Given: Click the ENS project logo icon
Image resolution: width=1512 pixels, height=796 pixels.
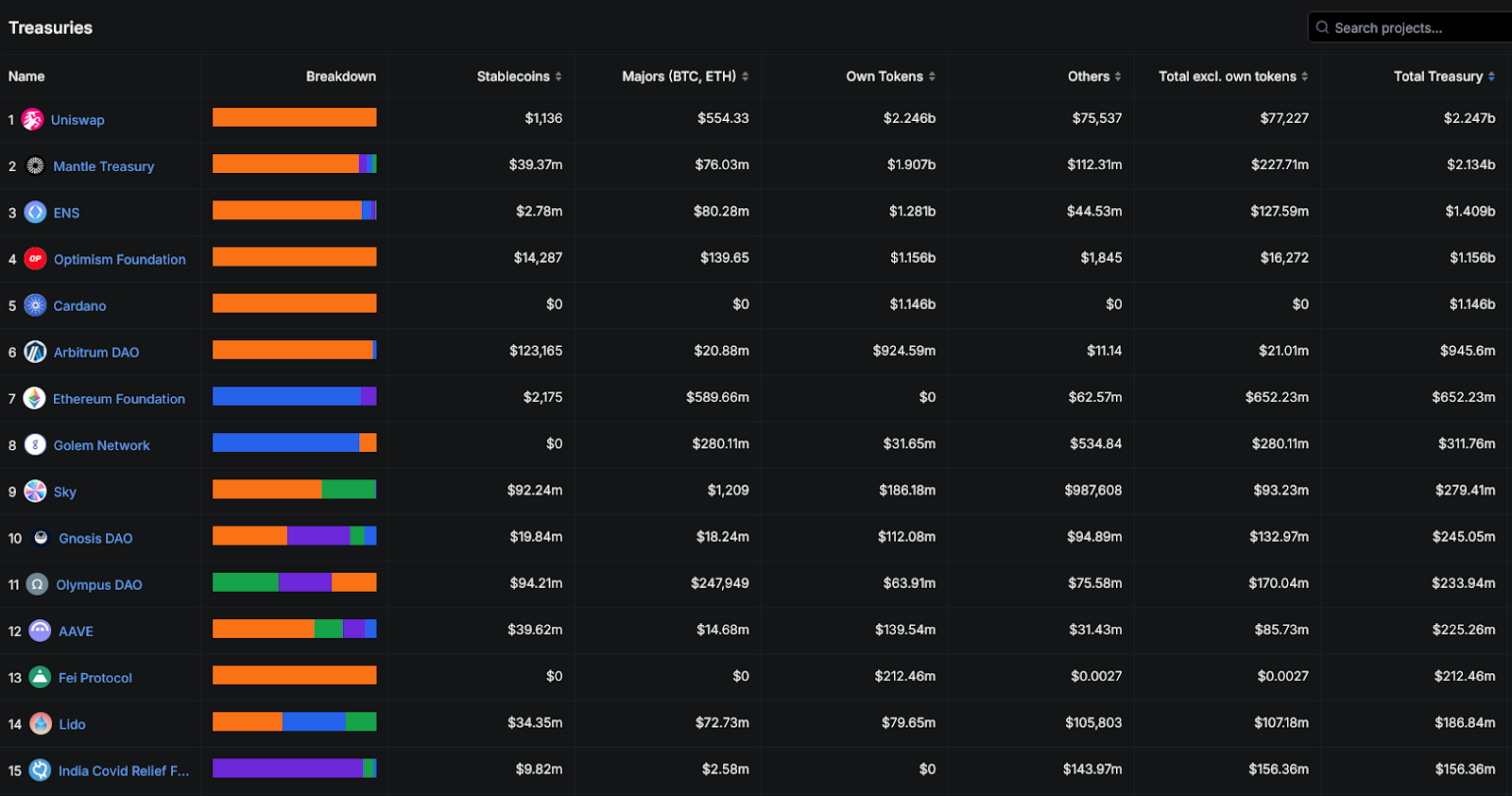Looking at the screenshot, I should [x=35, y=213].
